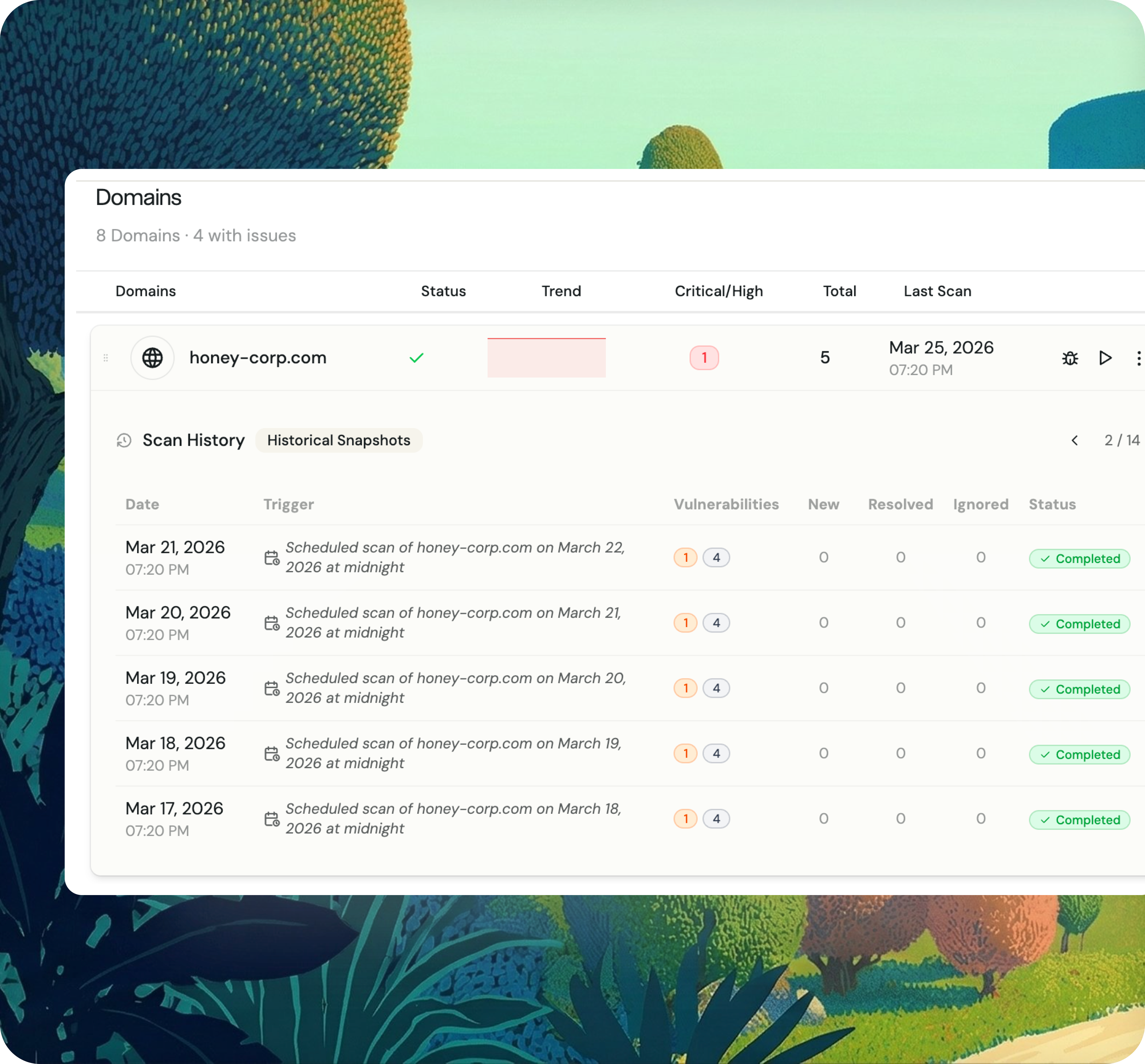Sort by the Last Scan column header
1145x1064 pixels.
(937, 291)
